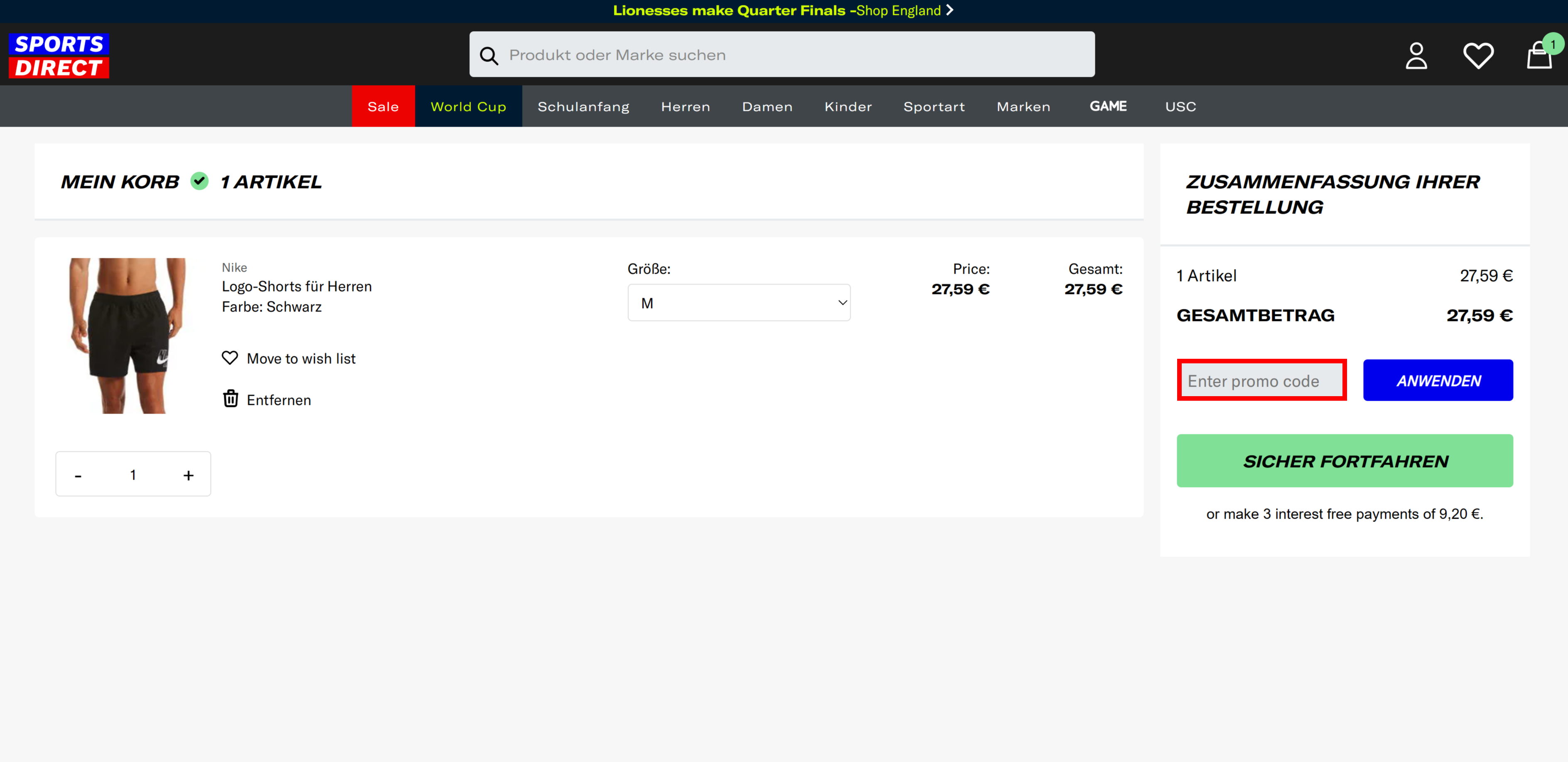
Task: Focus the Produkt oder Marke suchen field
Action: tap(782, 54)
